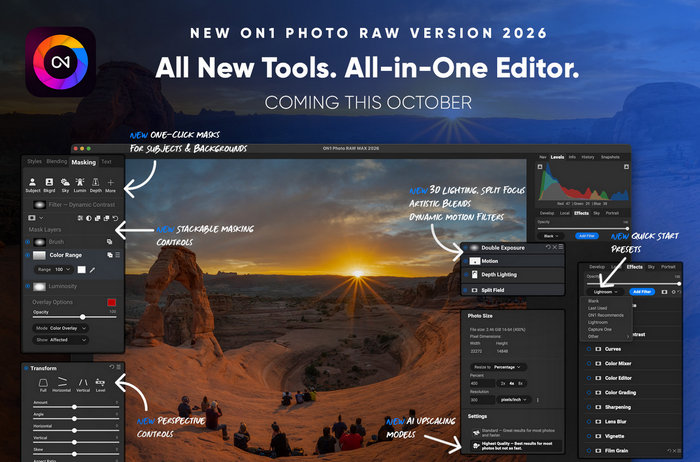Click the Percent input field
The width and height of the screenshot is (700, 462).
coord(482,383)
